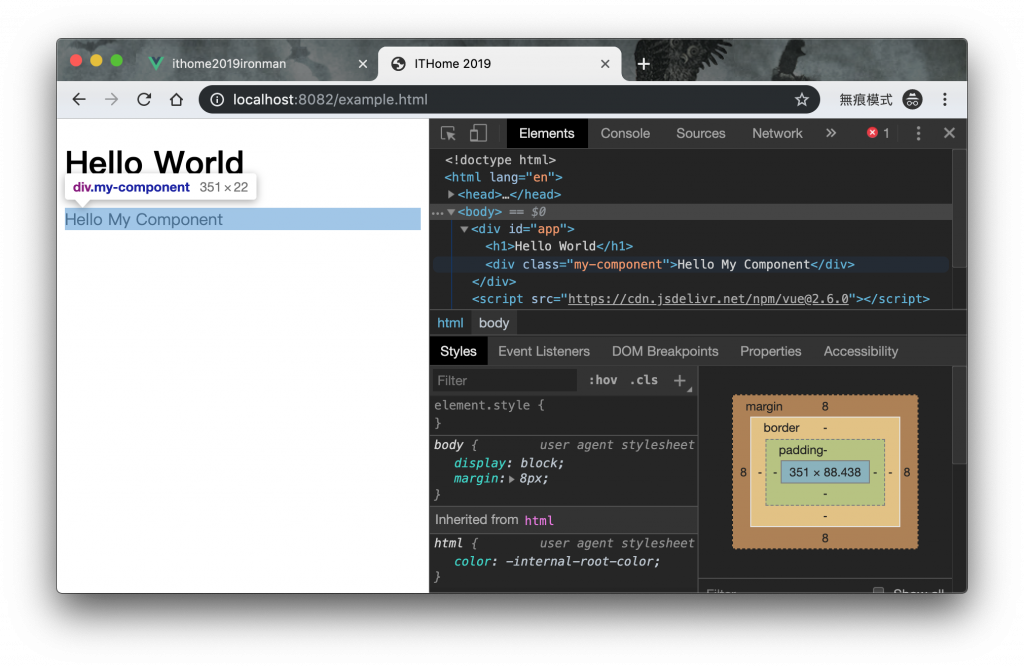Click the border label in box model
Viewport: 1024px width, 668px height.
pyautogui.click(x=781, y=428)
